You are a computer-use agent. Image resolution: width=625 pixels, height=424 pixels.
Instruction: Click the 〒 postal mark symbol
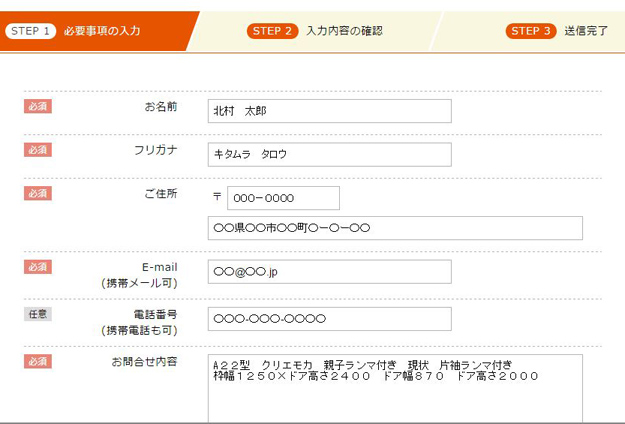217,198
